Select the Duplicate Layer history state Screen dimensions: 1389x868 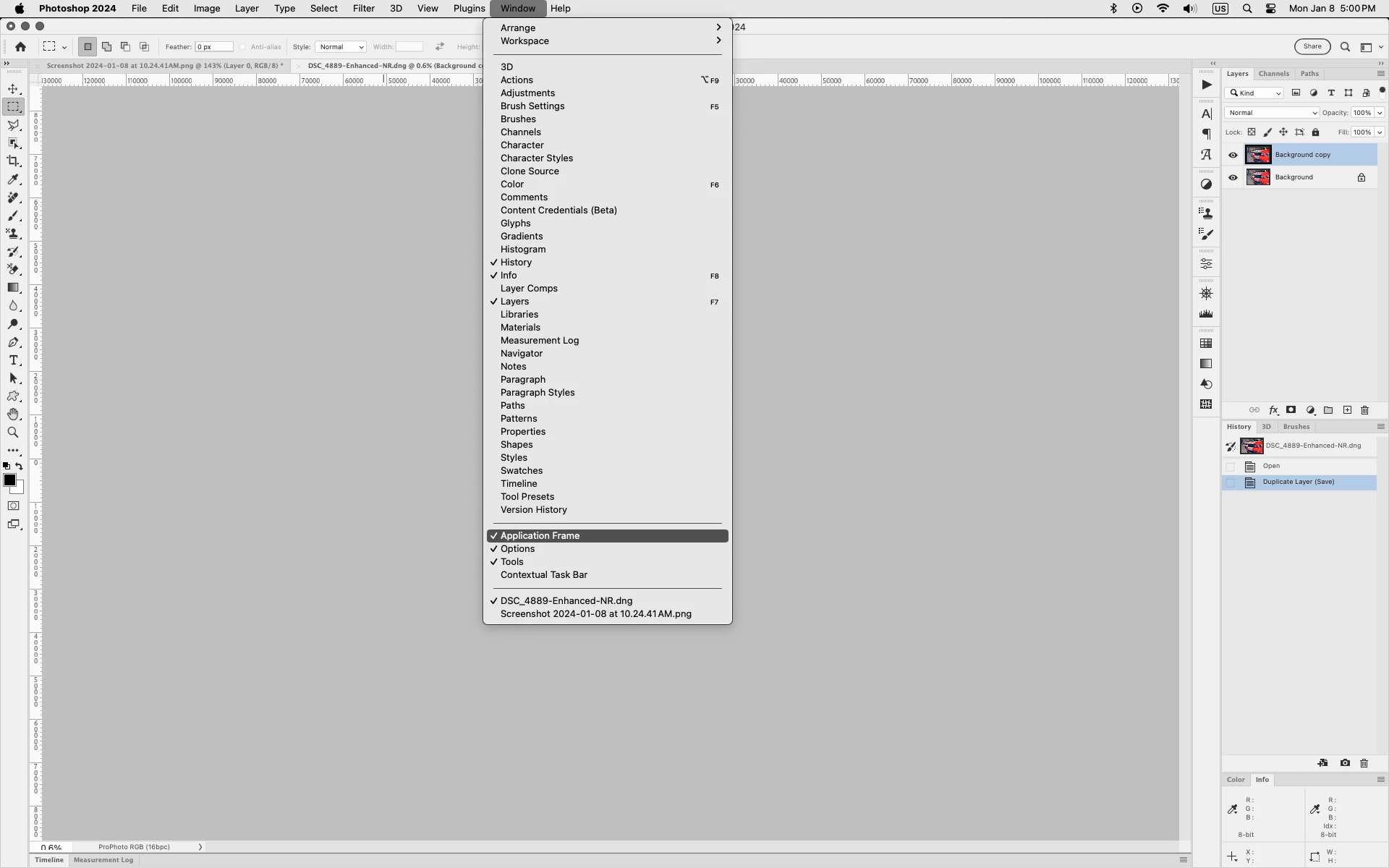[x=1298, y=482]
